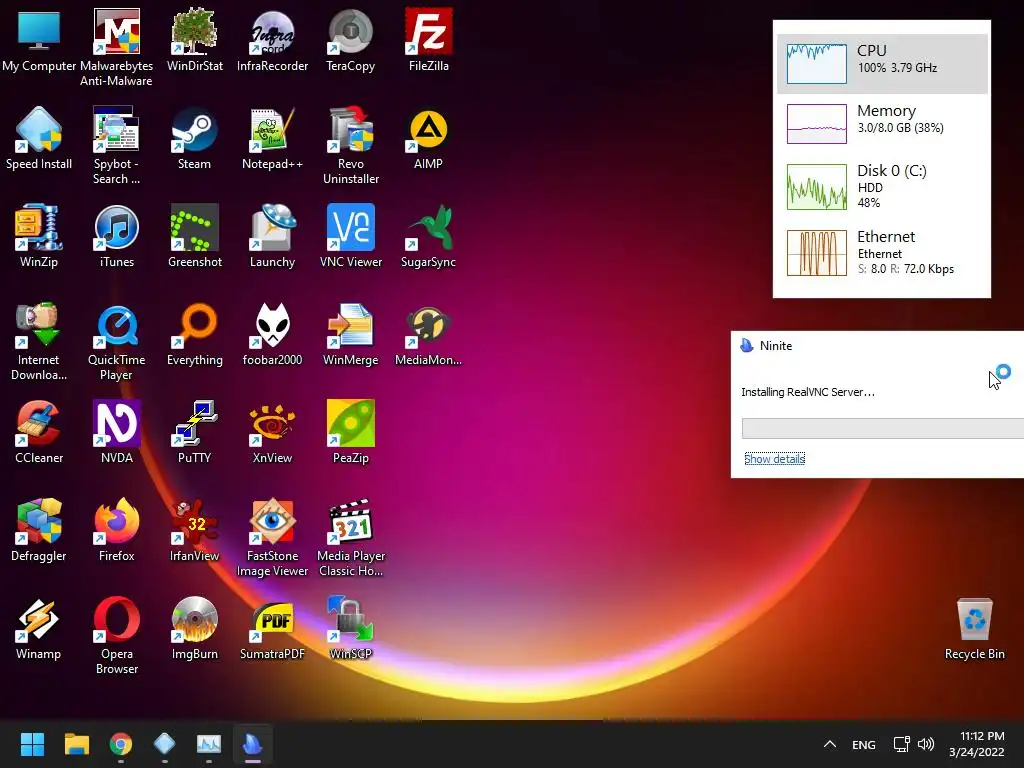Open Google Chrome from the taskbar
Image resolution: width=1024 pixels, height=768 pixels.
(121, 744)
